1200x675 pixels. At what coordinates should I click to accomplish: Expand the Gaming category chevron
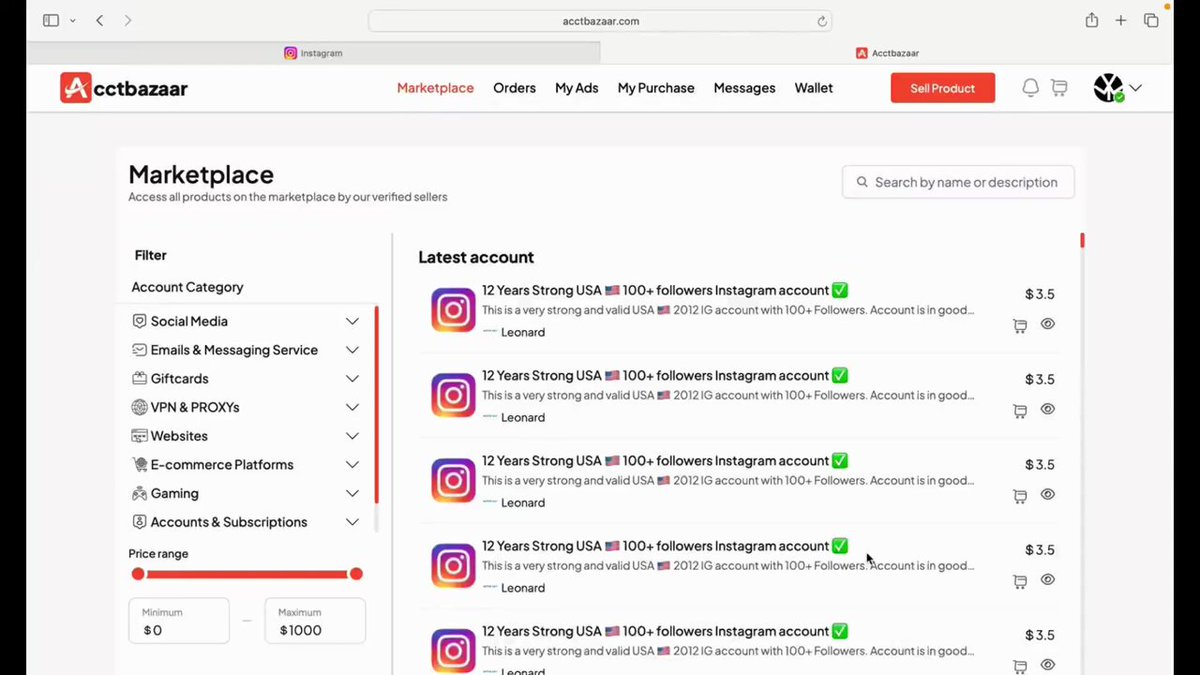coord(352,494)
